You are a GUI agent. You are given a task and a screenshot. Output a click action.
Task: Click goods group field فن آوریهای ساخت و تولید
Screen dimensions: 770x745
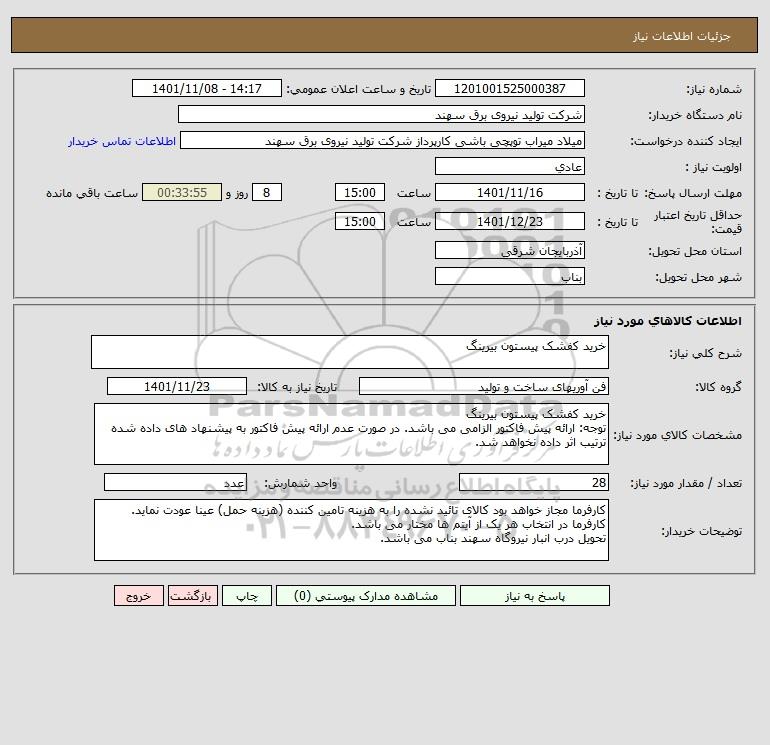tap(484, 386)
